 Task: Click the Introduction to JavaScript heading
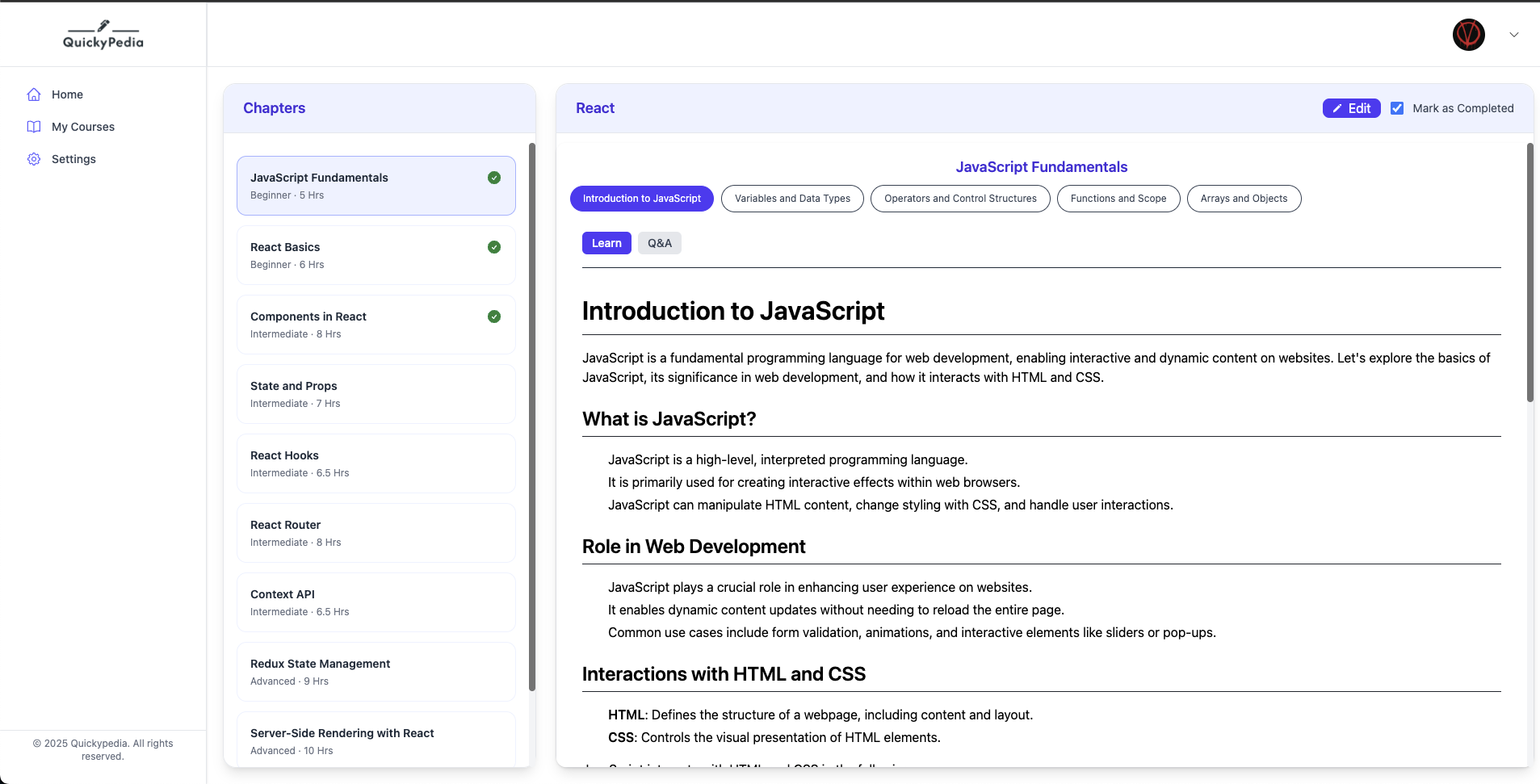733,311
